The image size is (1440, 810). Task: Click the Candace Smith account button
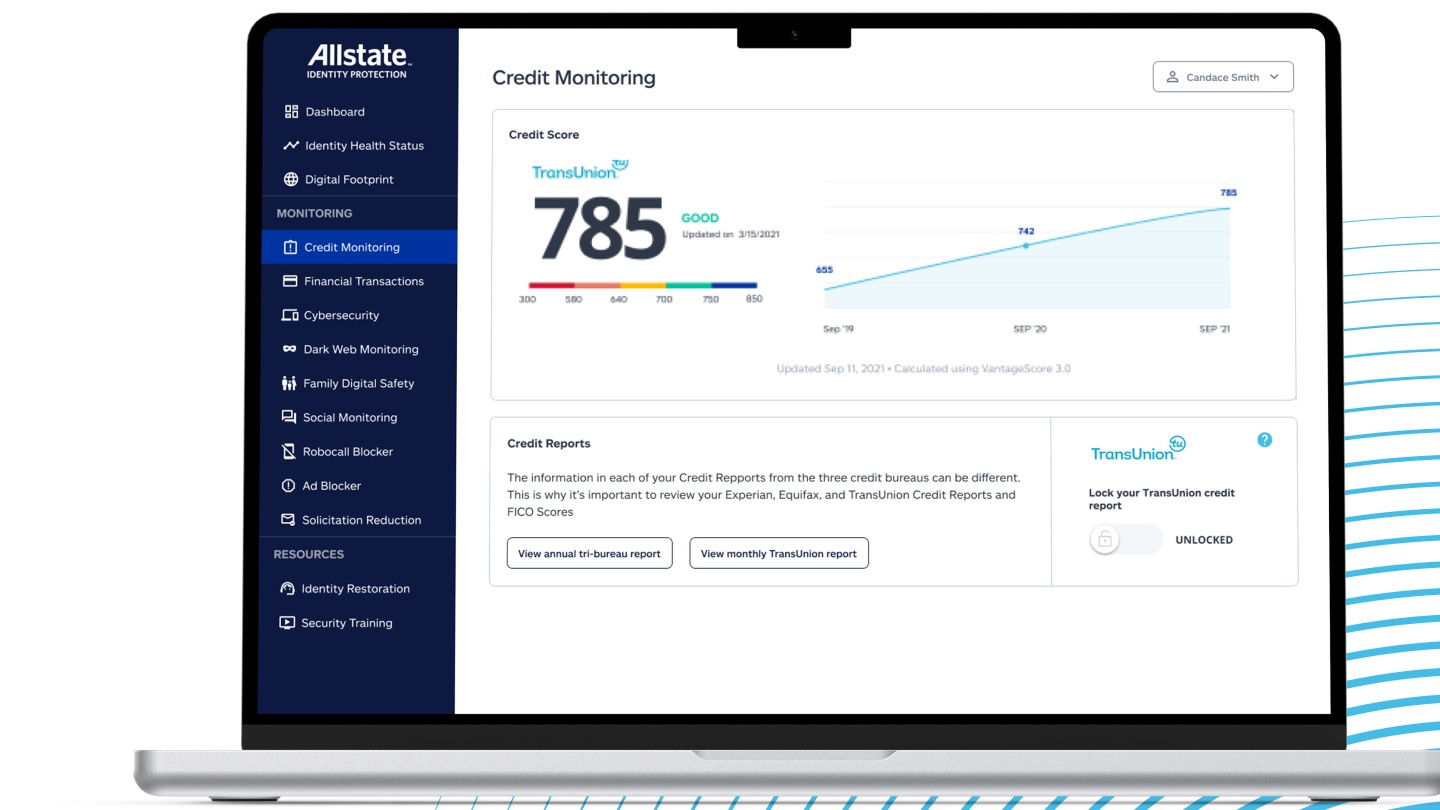pyautogui.click(x=1223, y=77)
